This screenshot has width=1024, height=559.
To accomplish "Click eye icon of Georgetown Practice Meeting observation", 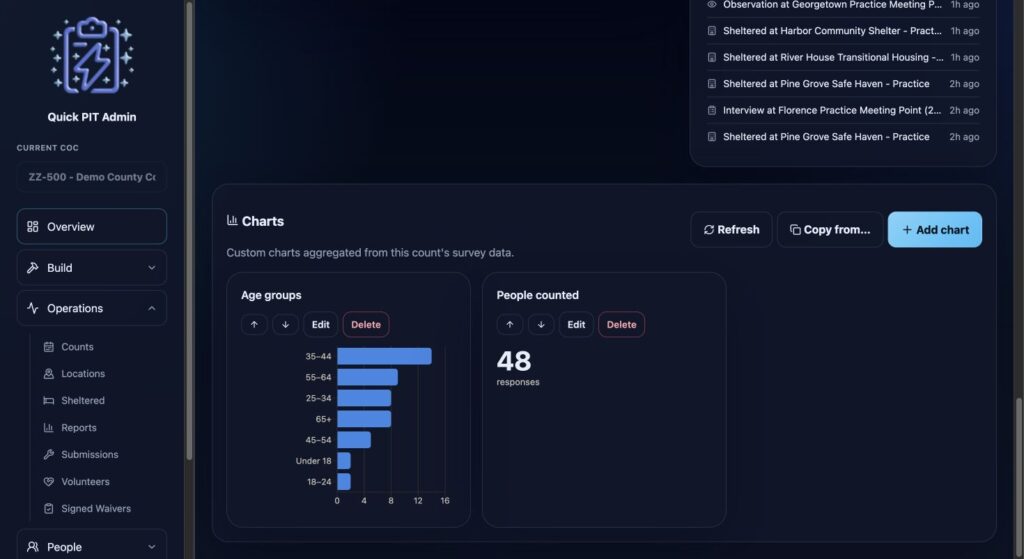I will tap(712, 5).
